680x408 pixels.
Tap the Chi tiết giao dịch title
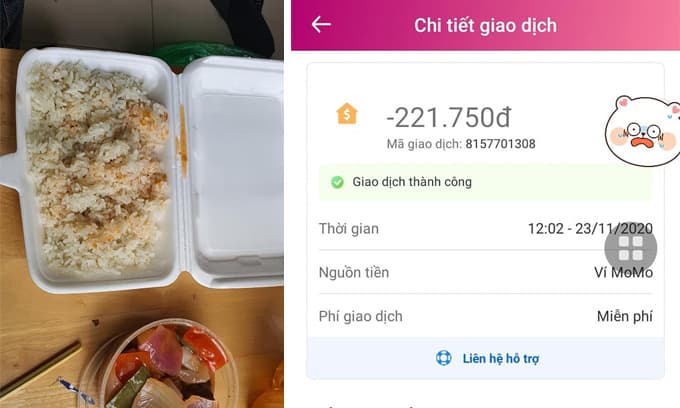pos(485,26)
